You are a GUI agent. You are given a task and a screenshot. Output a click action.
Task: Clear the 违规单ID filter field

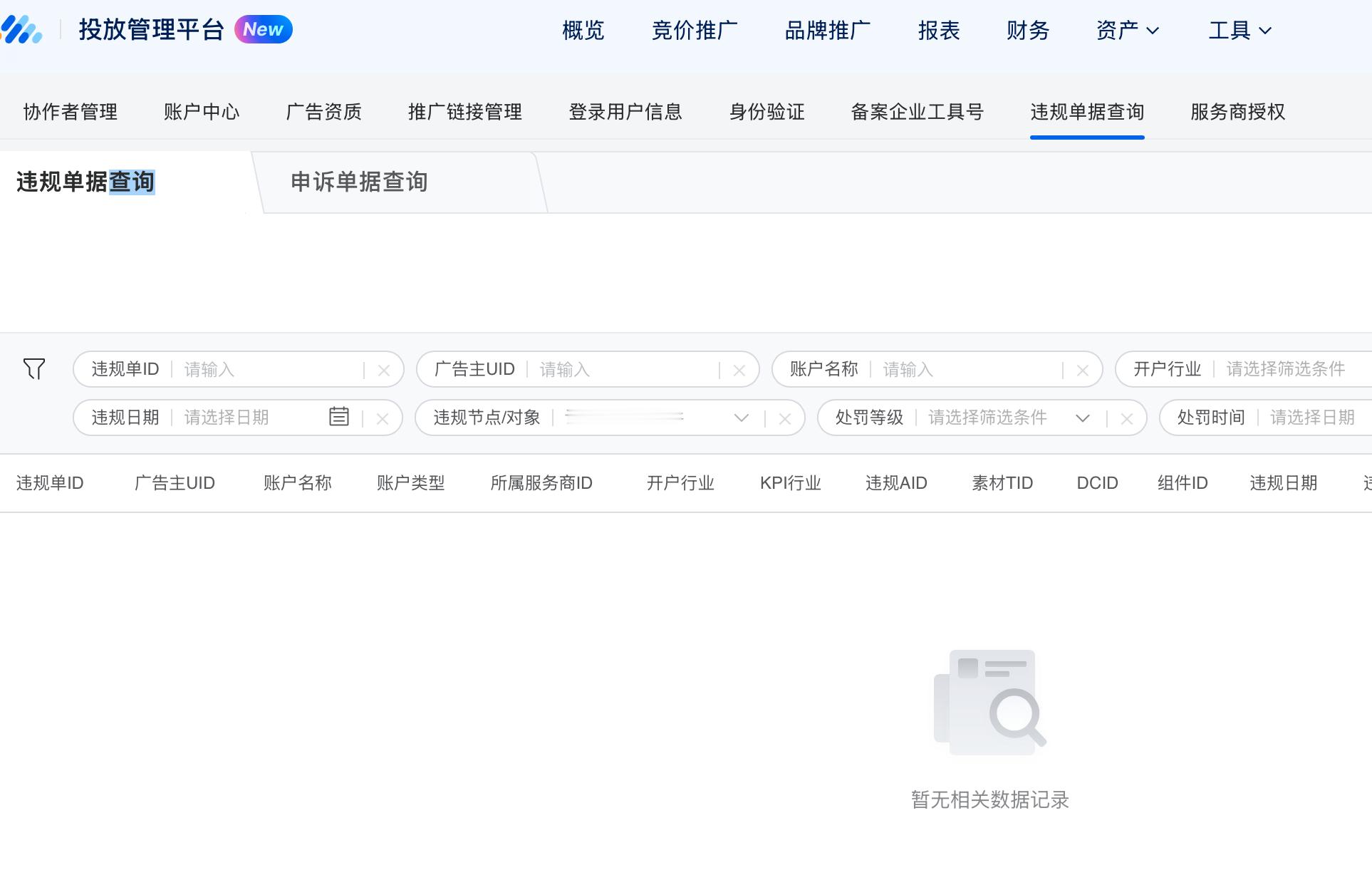coord(384,371)
